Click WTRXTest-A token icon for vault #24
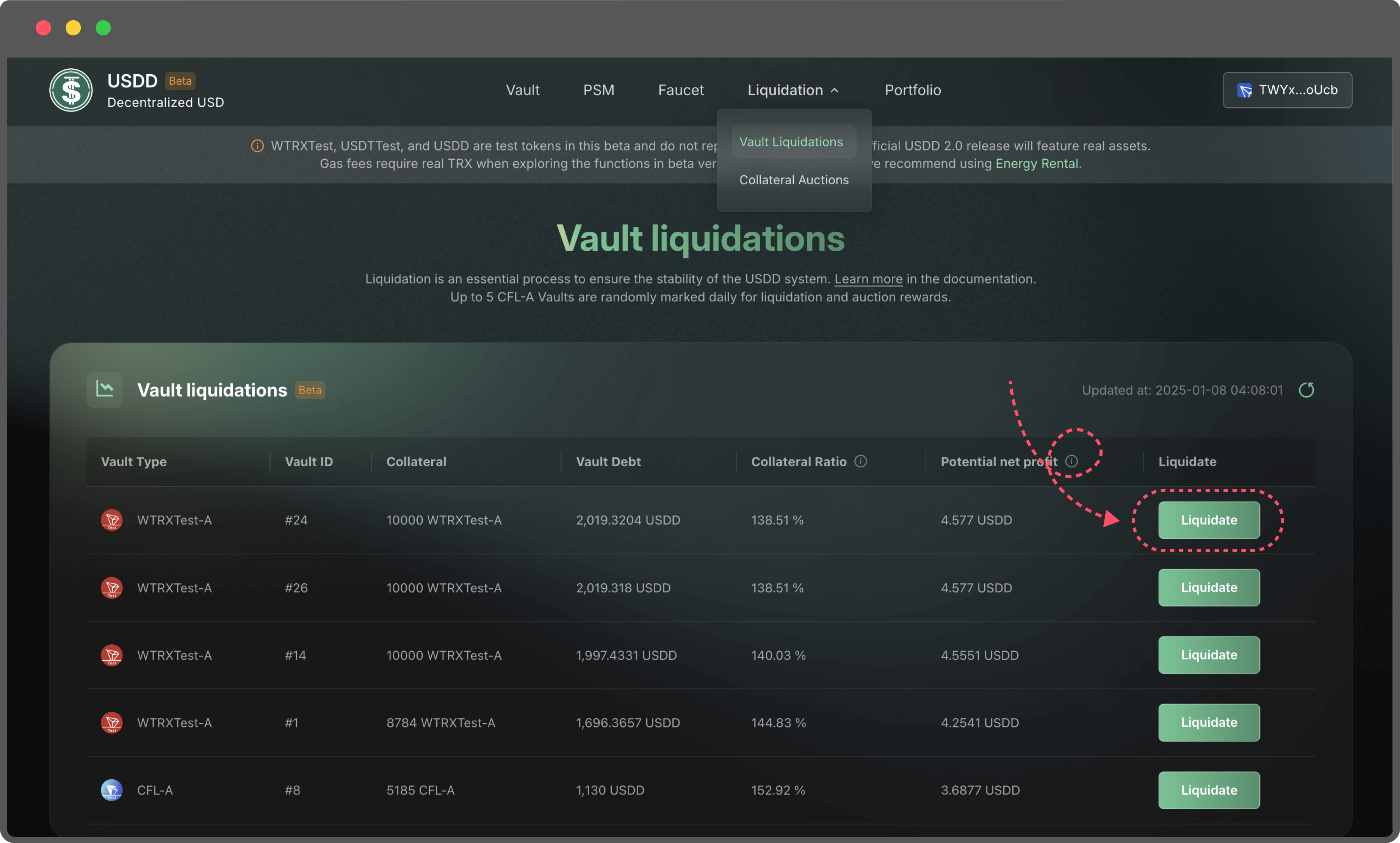This screenshot has width=1400, height=843. click(111, 520)
